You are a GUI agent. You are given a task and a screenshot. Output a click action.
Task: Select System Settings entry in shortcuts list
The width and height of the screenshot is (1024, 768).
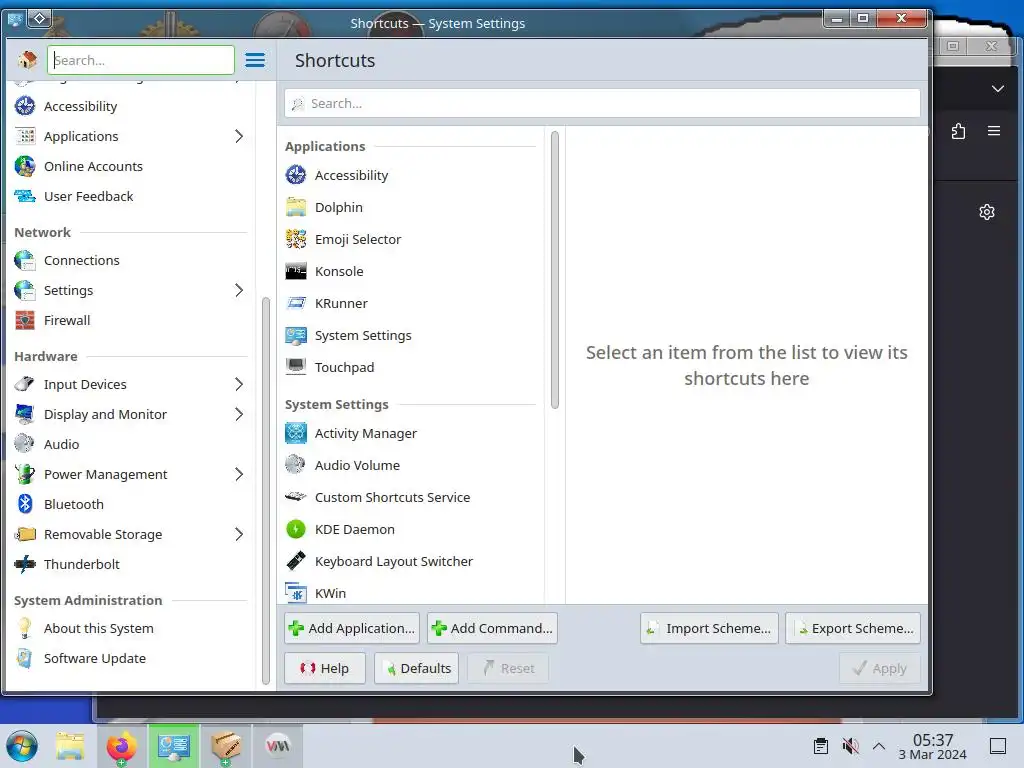tap(411, 335)
